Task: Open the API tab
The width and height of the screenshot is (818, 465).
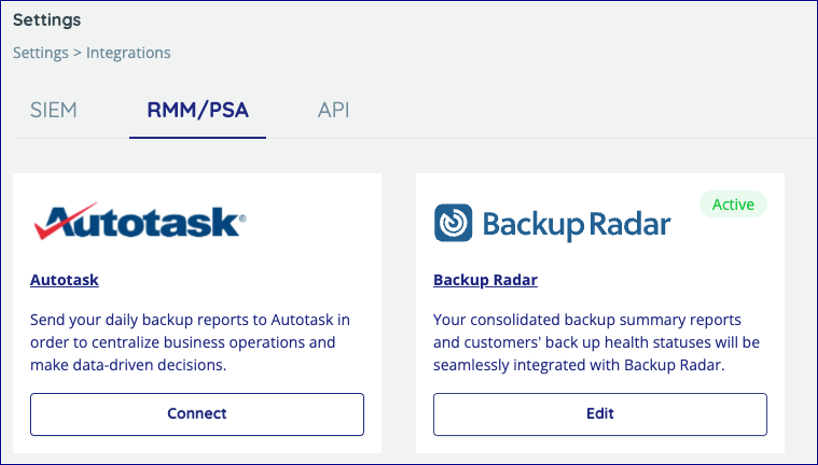Action: tap(333, 110)
